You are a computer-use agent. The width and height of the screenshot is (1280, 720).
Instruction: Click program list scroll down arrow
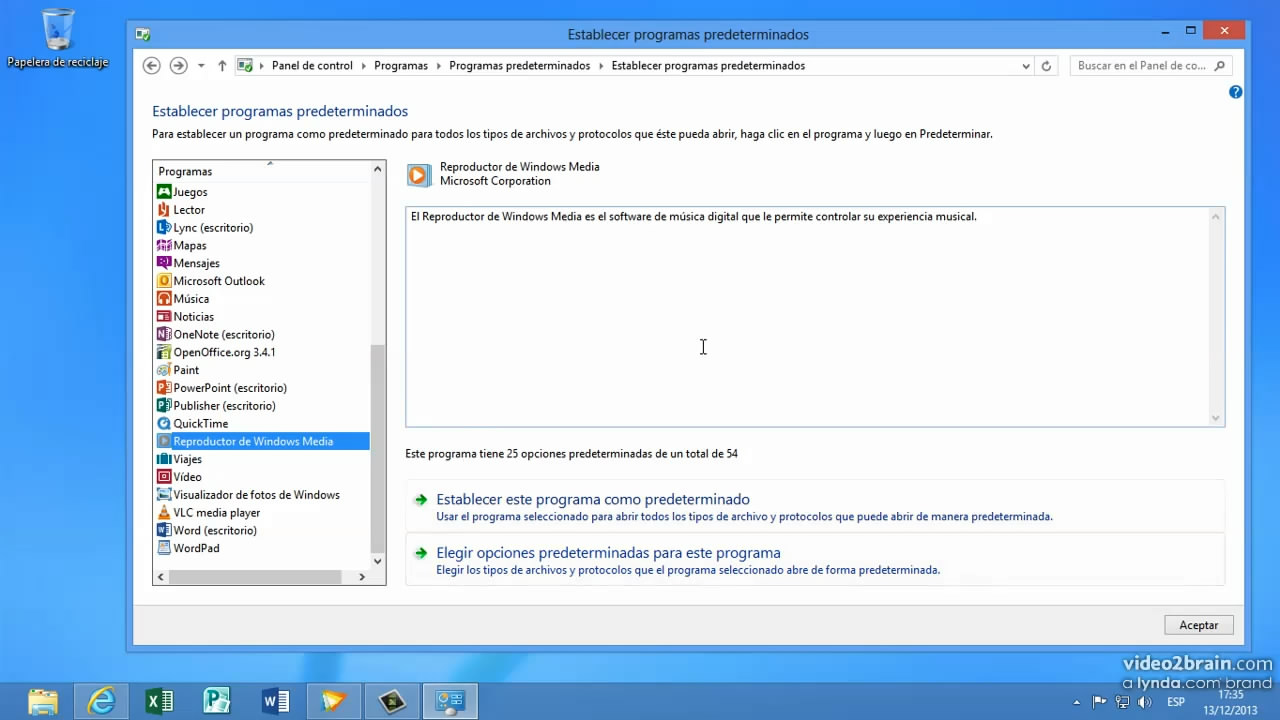(378, 561)
